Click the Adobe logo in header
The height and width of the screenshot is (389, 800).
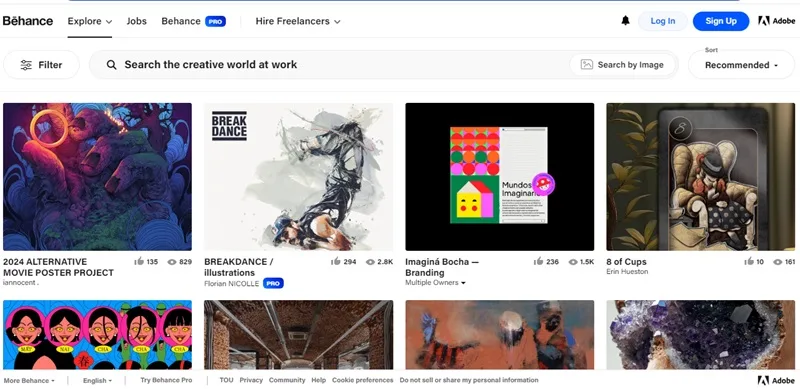click(776, 21)
